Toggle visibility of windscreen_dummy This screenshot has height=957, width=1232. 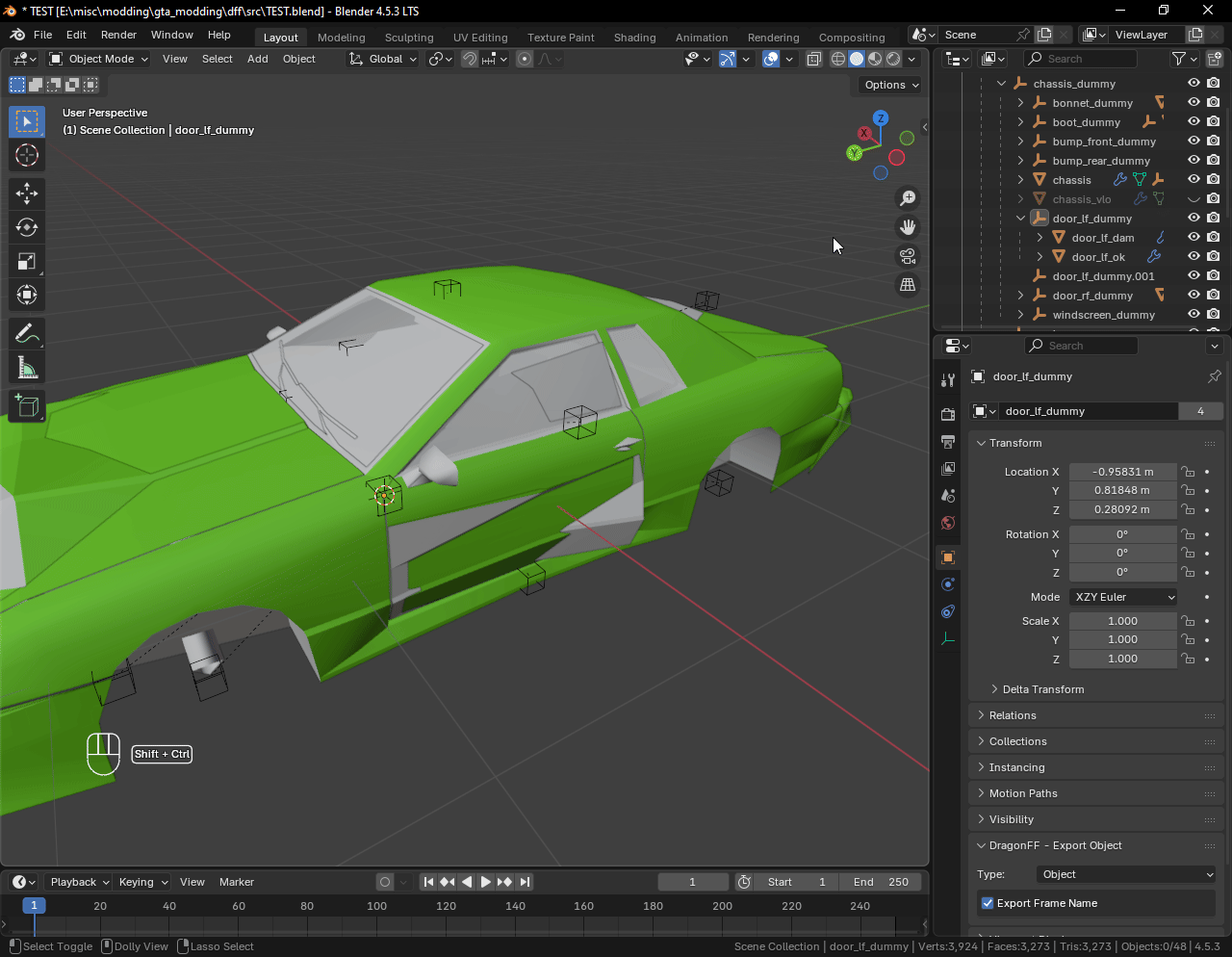click(1193, 315)
